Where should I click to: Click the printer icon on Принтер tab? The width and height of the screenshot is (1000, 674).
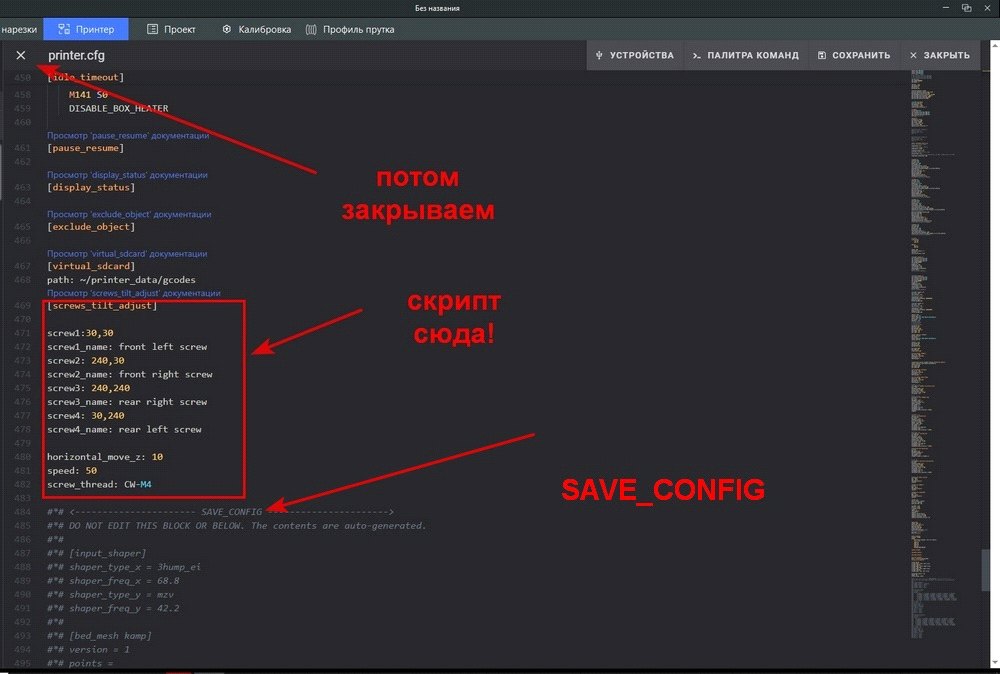point(64,29)
